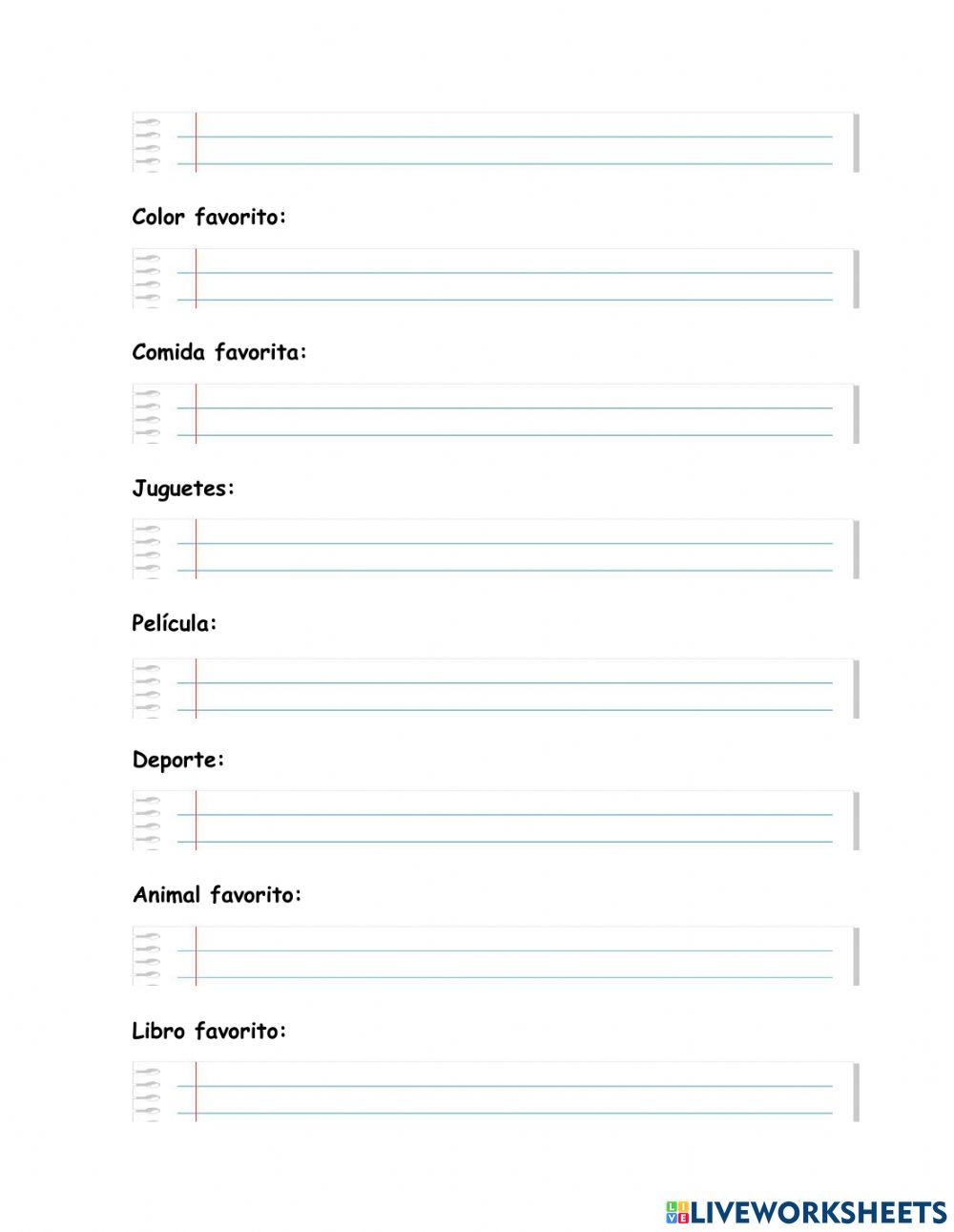Click the 'Color favorito:' label
The height and width of the screenshot is (1232, 954).
coord(209,218)
